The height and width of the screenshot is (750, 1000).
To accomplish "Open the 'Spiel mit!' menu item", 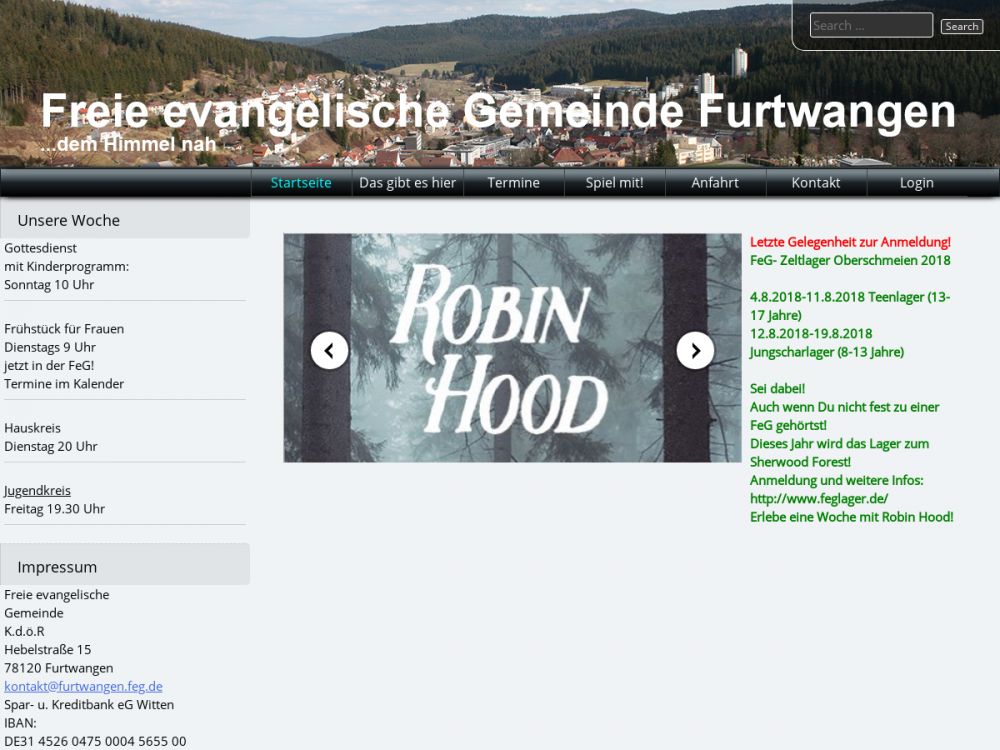I will (614, 183).
